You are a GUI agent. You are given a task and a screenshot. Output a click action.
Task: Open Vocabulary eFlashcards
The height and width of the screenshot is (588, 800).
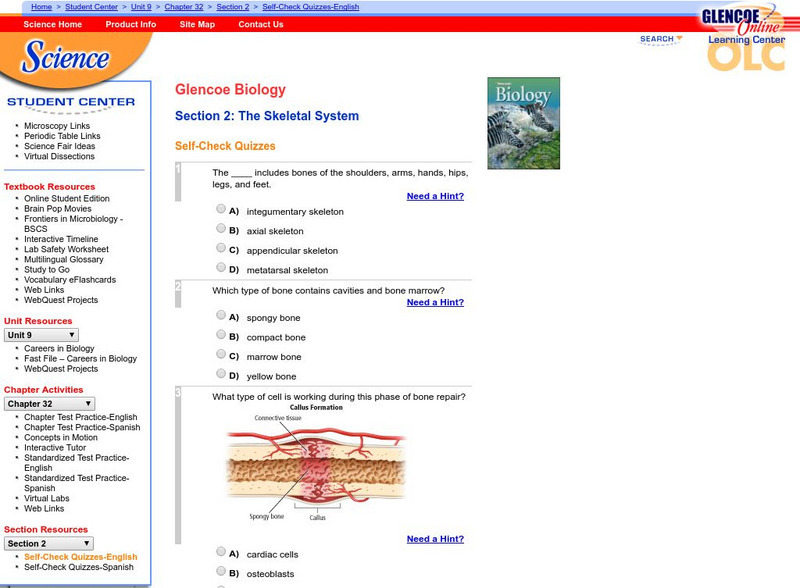[x=70, y=280]
